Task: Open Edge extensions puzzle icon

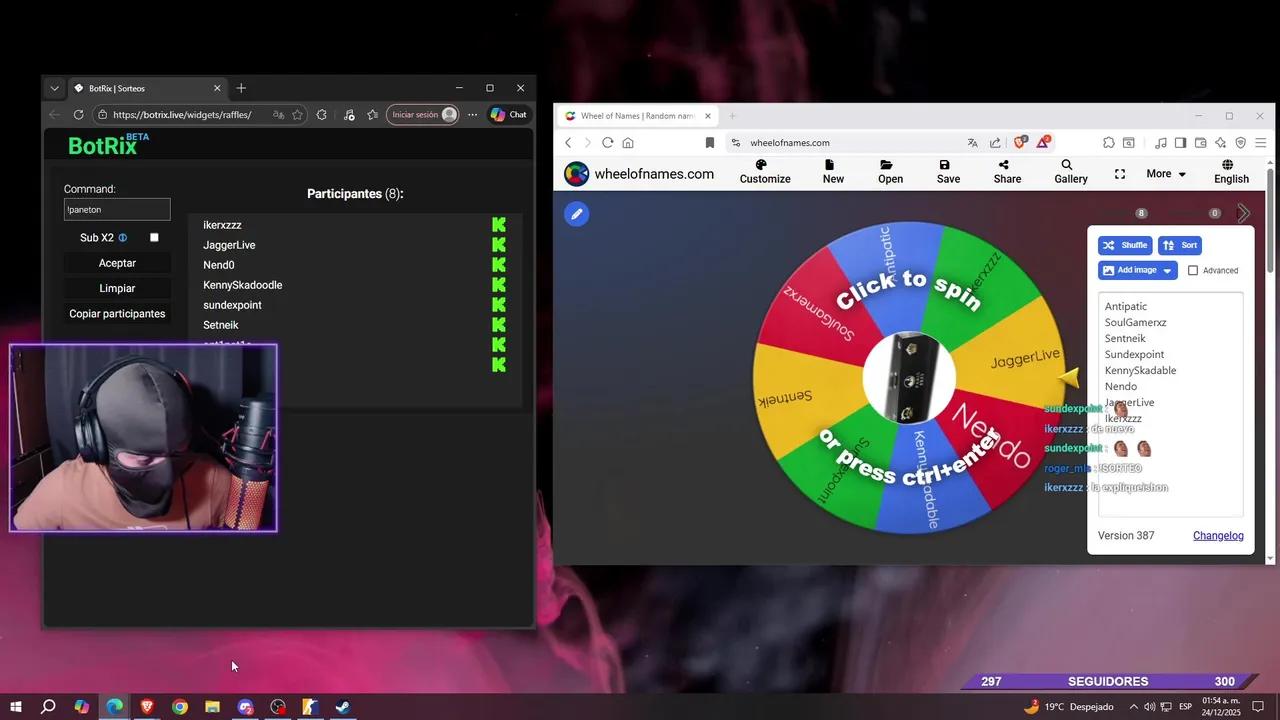Action: click(321, 115)
